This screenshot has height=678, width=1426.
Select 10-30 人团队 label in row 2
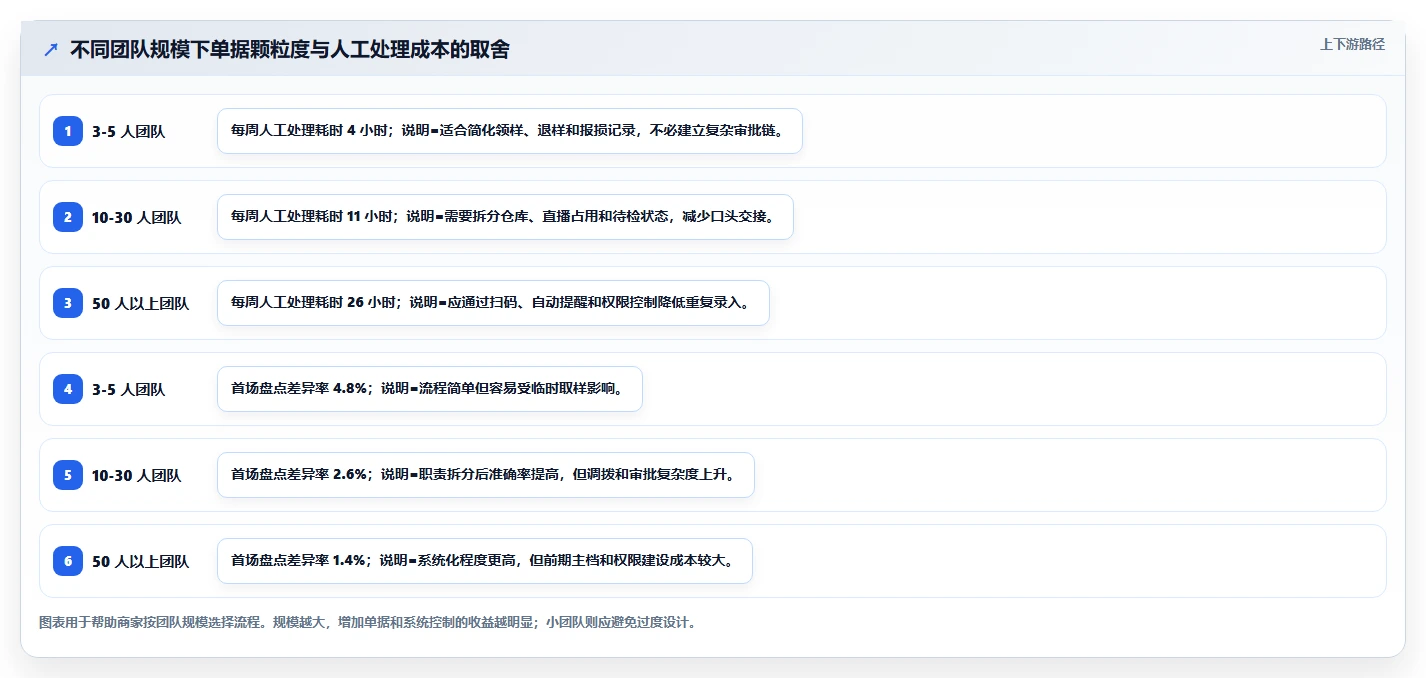(x=137, y=217)
